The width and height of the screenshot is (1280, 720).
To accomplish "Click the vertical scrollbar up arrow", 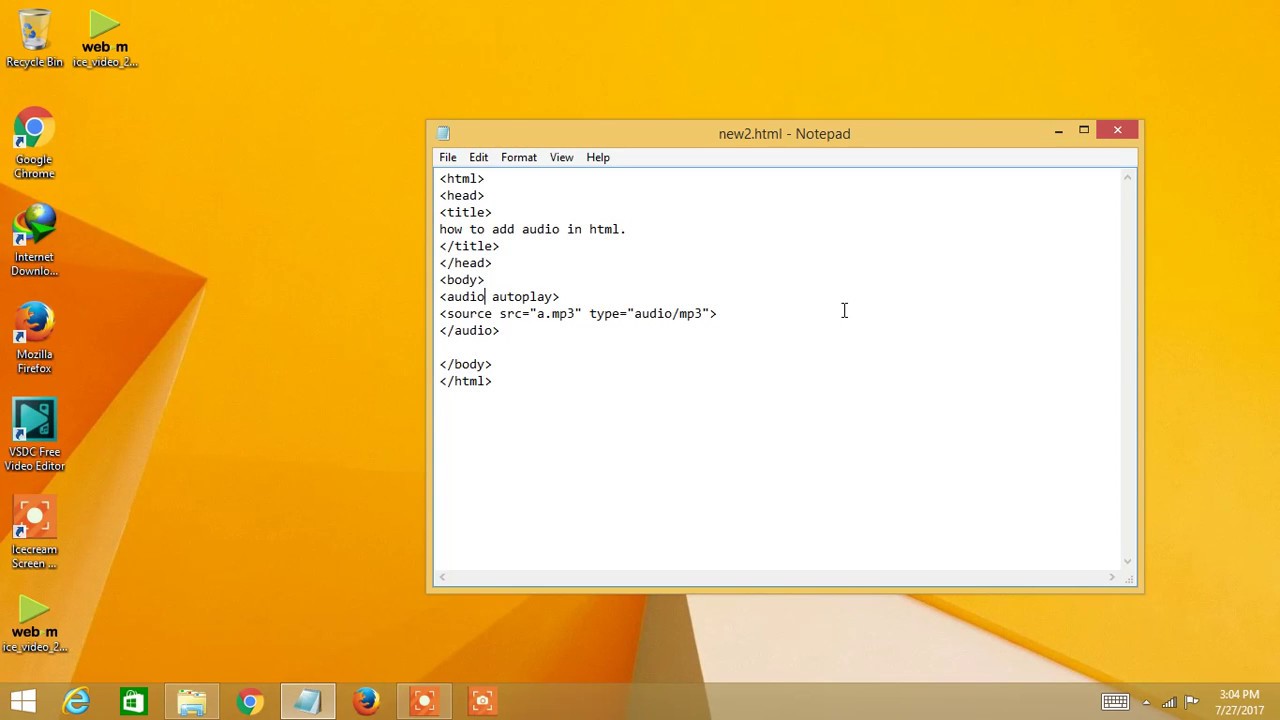I will (1128, 178).
